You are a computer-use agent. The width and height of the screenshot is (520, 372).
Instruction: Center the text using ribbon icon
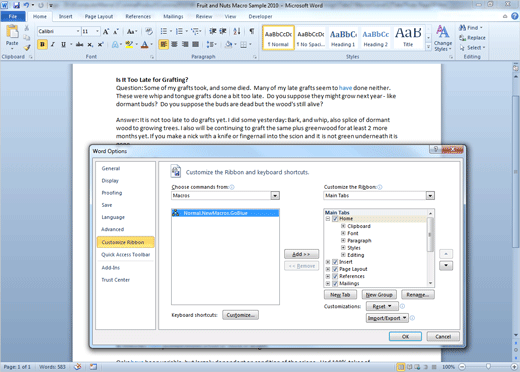tap(174, 44)
